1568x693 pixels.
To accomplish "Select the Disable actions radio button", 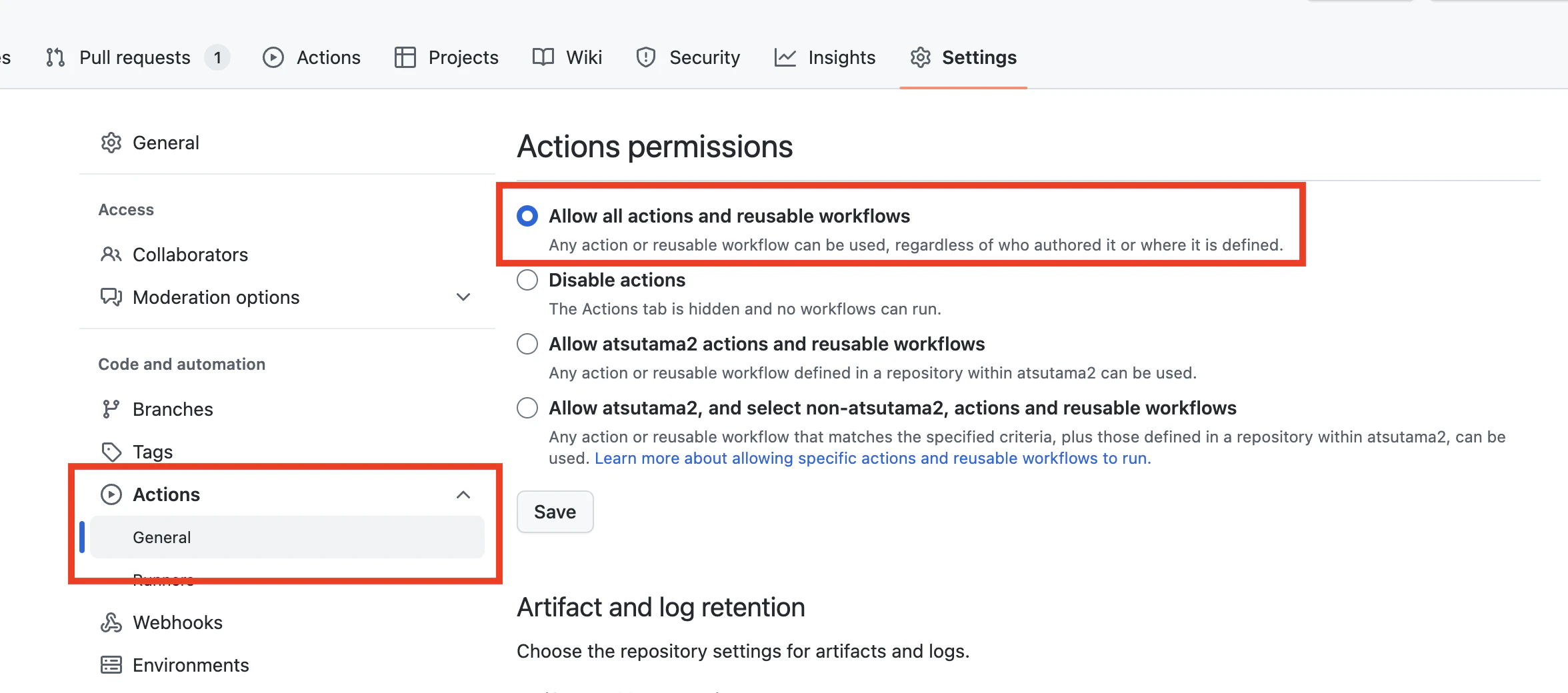I will [x=527, y=280].
